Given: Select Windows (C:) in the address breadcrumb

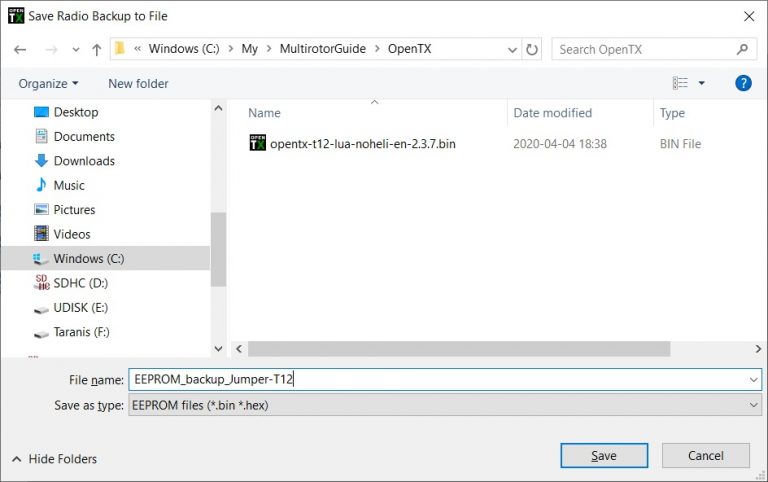Looking at the screenshot, I should (184, 49).
